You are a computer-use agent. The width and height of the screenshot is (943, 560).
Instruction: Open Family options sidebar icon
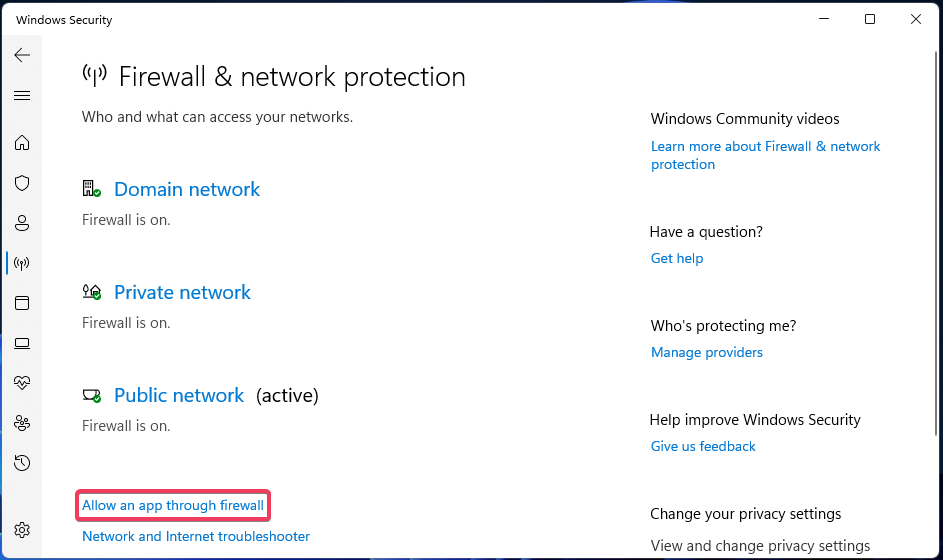pyautogui.click(x=22, y=423)
